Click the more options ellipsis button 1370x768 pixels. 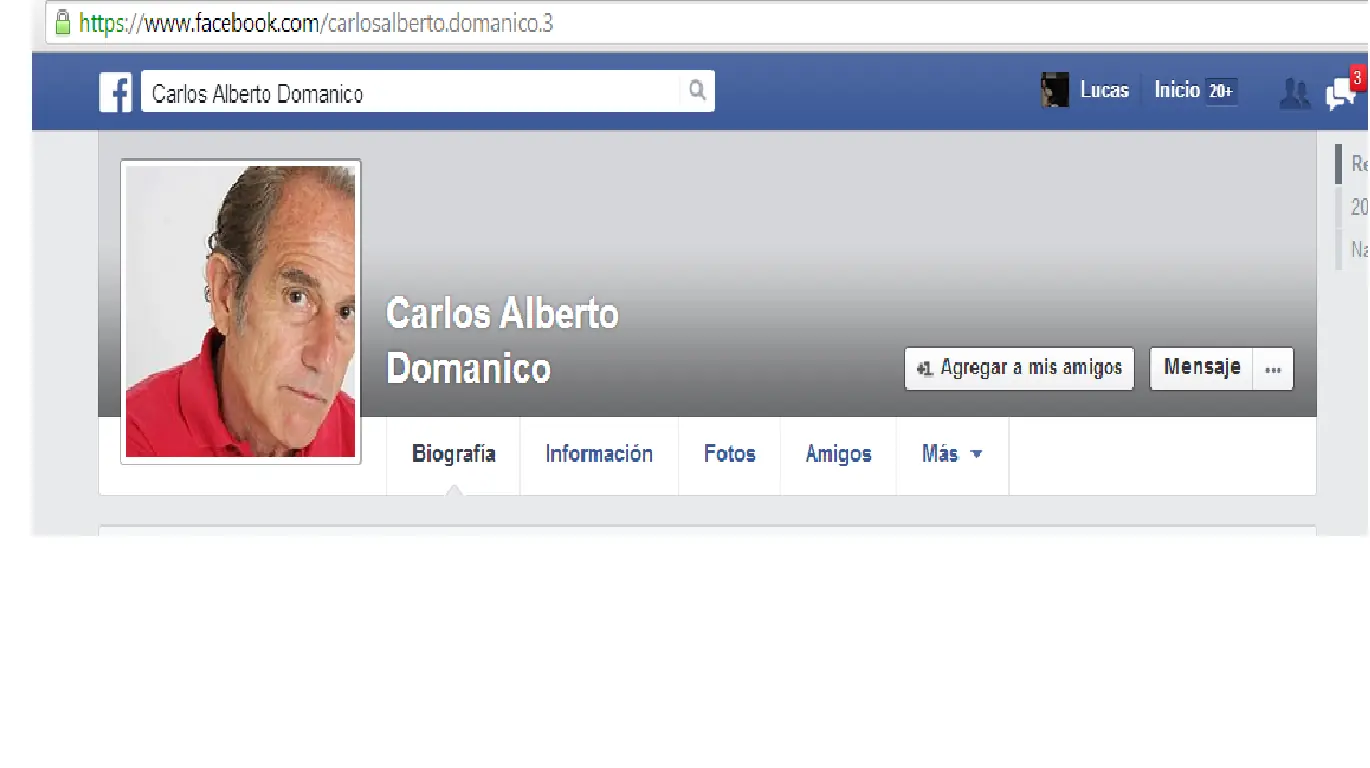pos(1273,369)
